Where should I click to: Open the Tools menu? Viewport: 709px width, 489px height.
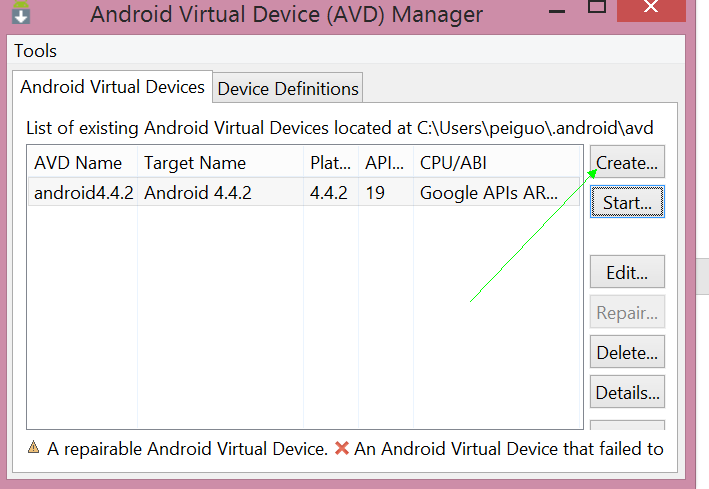[x=35, y=51]
